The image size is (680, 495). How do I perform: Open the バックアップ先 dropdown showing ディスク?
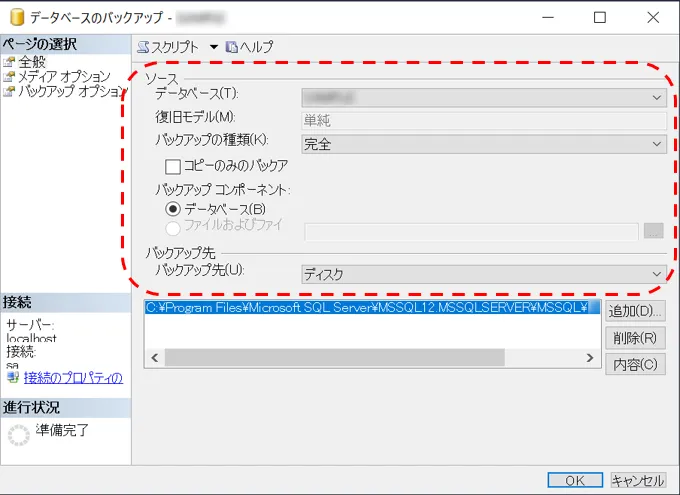point(657,273)
